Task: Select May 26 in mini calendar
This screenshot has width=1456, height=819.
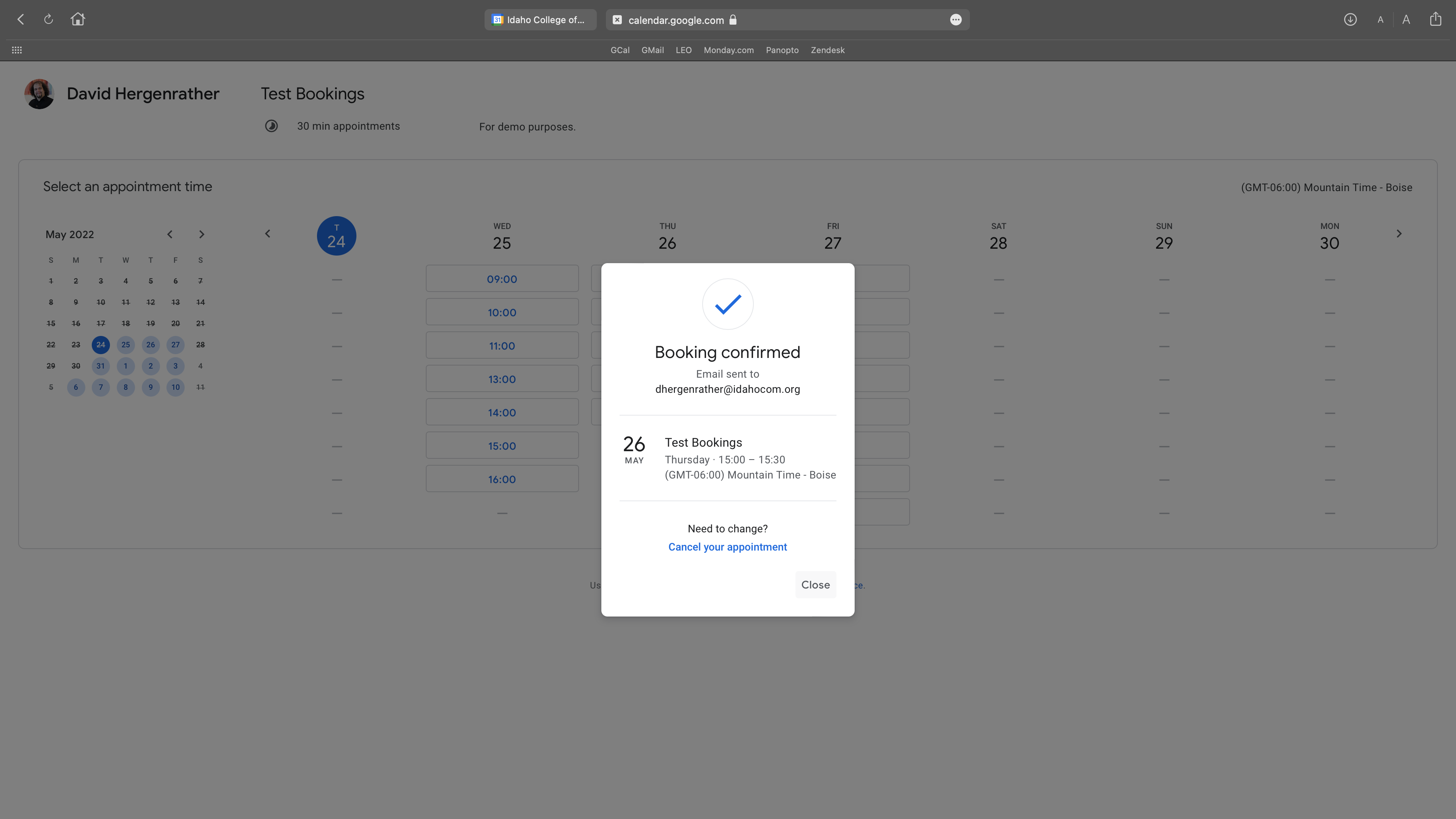Action: [151, 345]
